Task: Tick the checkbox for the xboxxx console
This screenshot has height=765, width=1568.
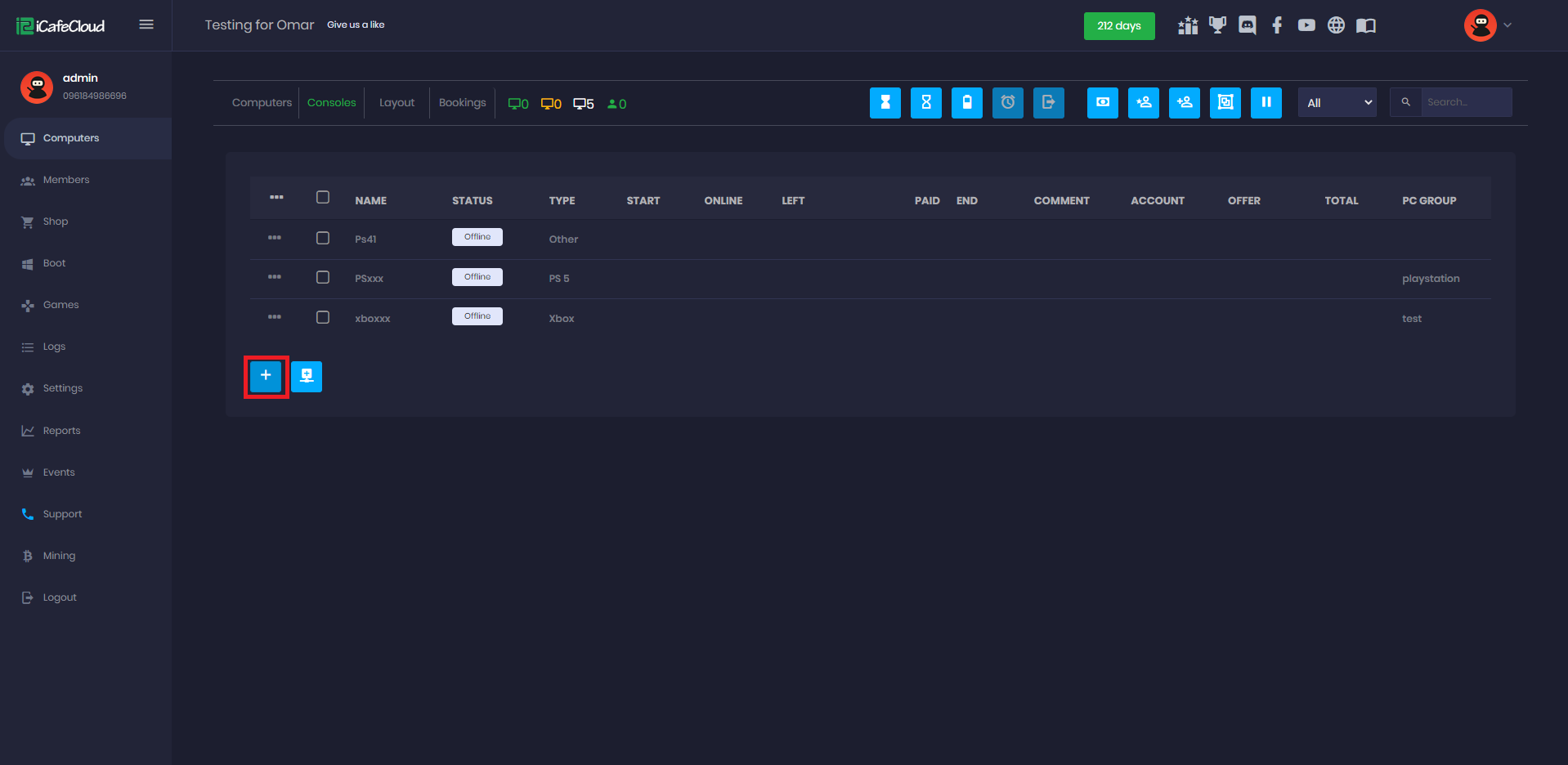Action: pyautogui.click(x=323, y=317)
